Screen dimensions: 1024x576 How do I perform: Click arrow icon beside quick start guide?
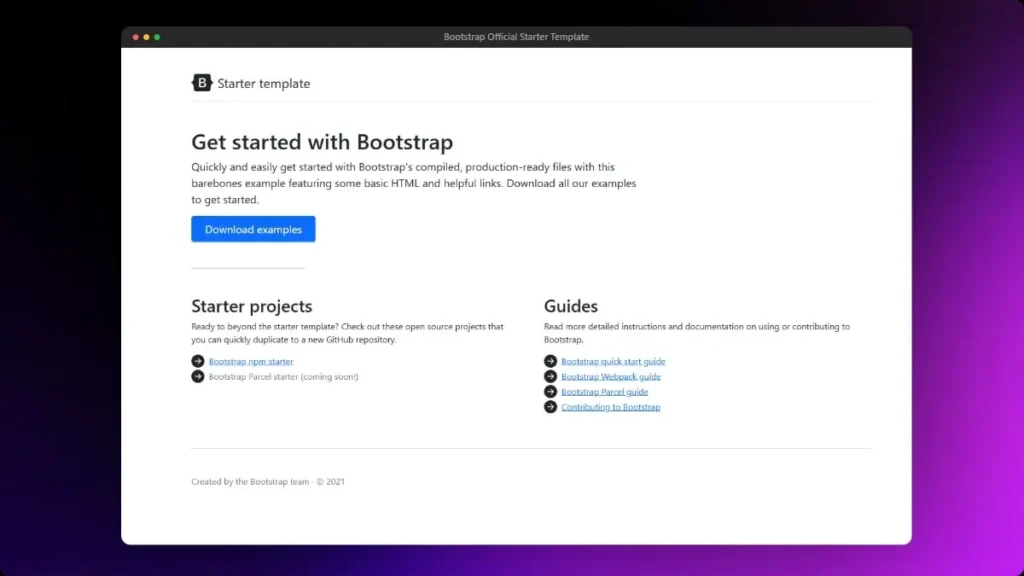(x=551, y=361)
